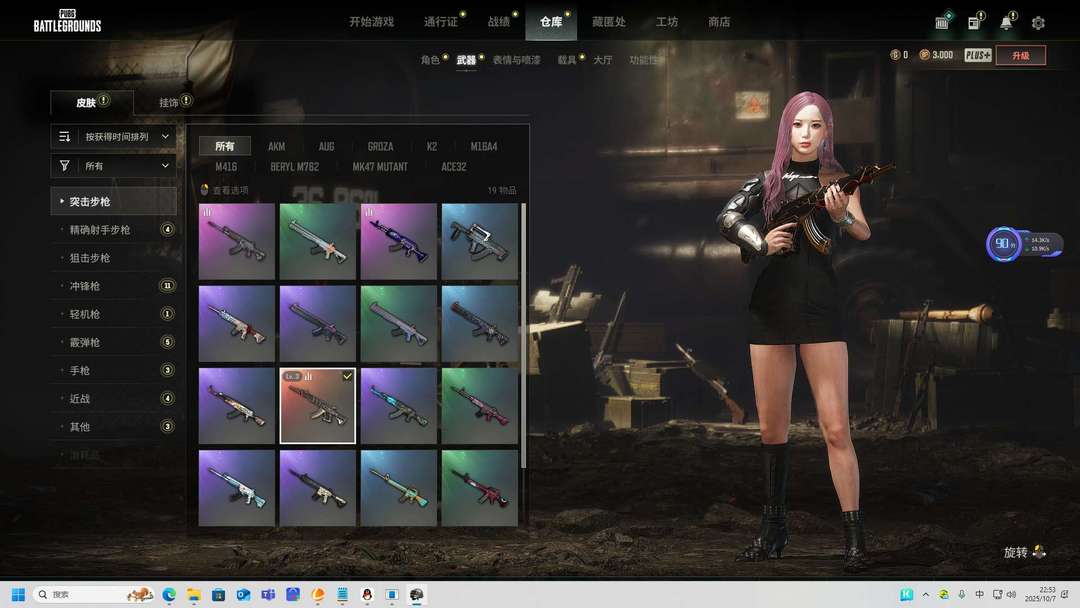Open QQ penguin app from taskbar
The image size is (1080, 608).
tap(367, 594)
